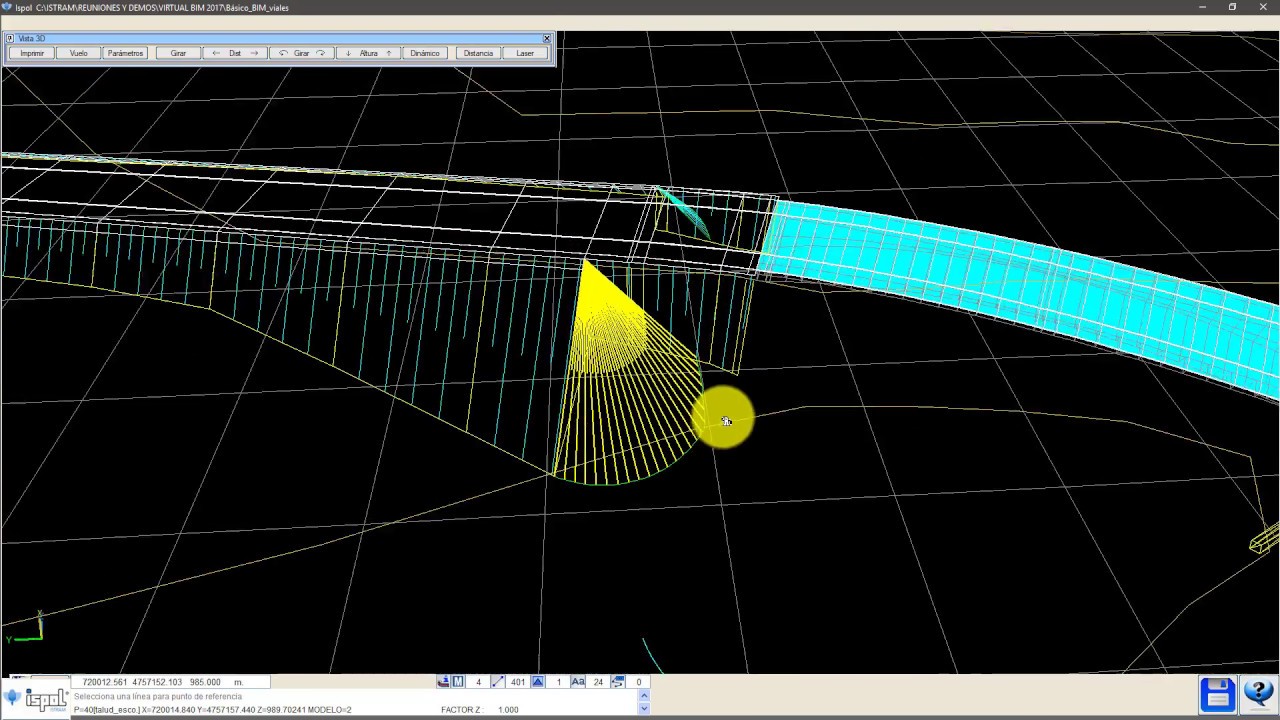
Task: Rotate view counterclockwise with the Girar arrow
Action: point(283,53)
